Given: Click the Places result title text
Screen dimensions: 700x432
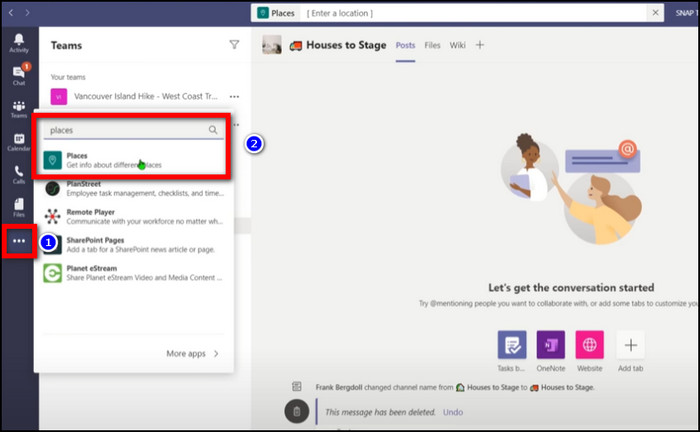Looking at the screenshot, I should pos(77,155).
